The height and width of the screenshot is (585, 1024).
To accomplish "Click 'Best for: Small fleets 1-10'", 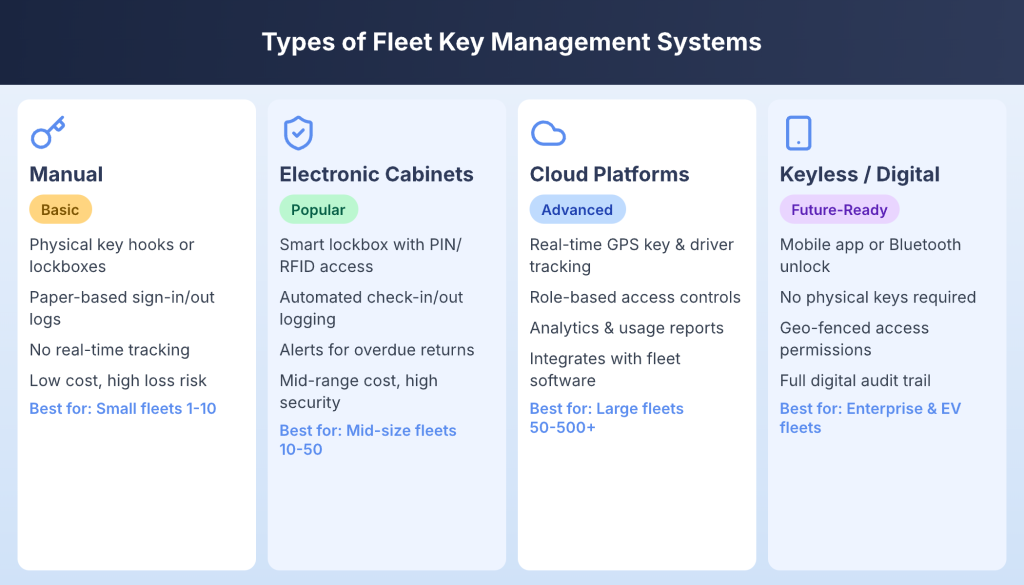I will click(x=123, y=409).
